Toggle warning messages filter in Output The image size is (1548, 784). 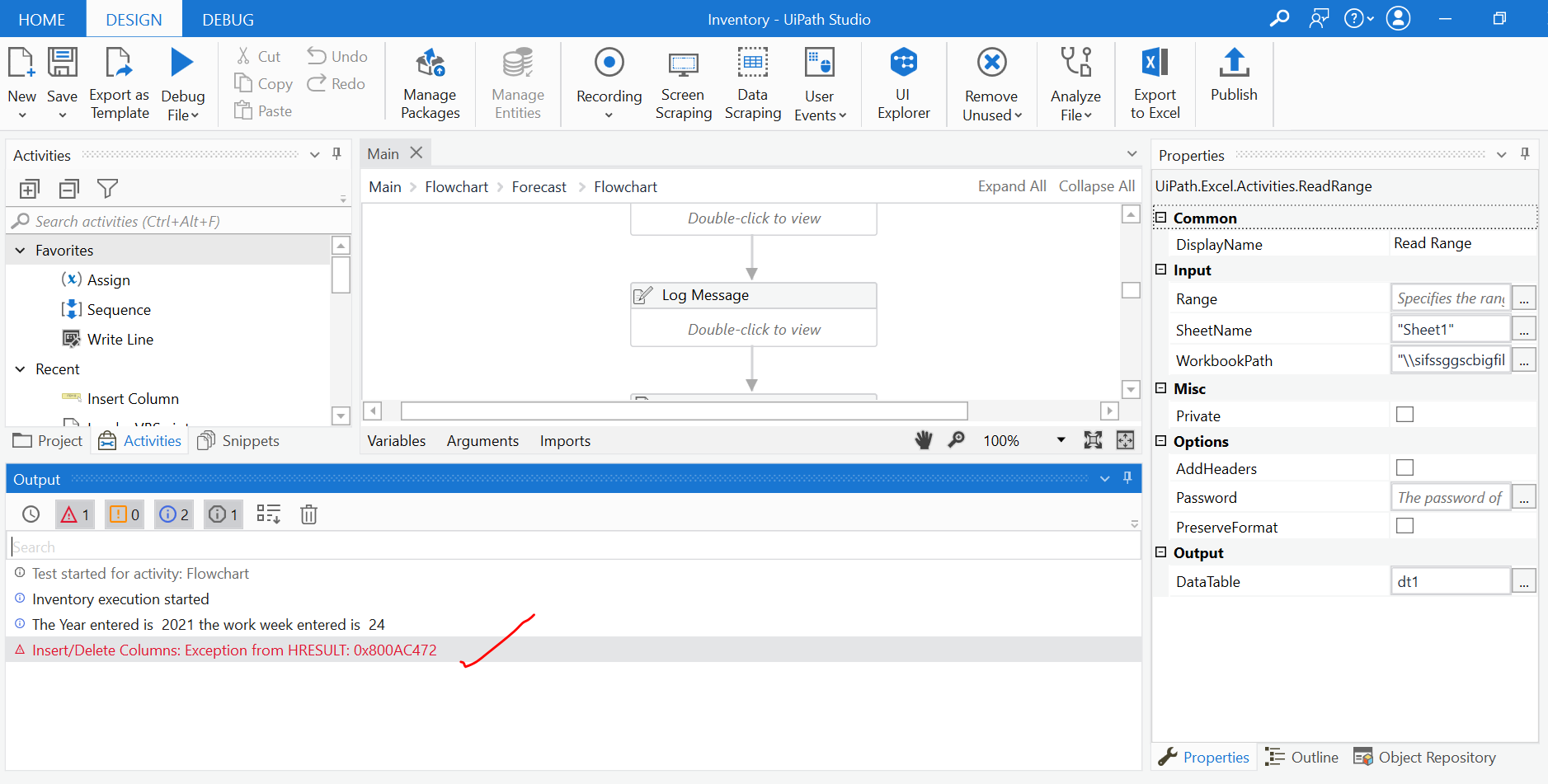point(125,514)
